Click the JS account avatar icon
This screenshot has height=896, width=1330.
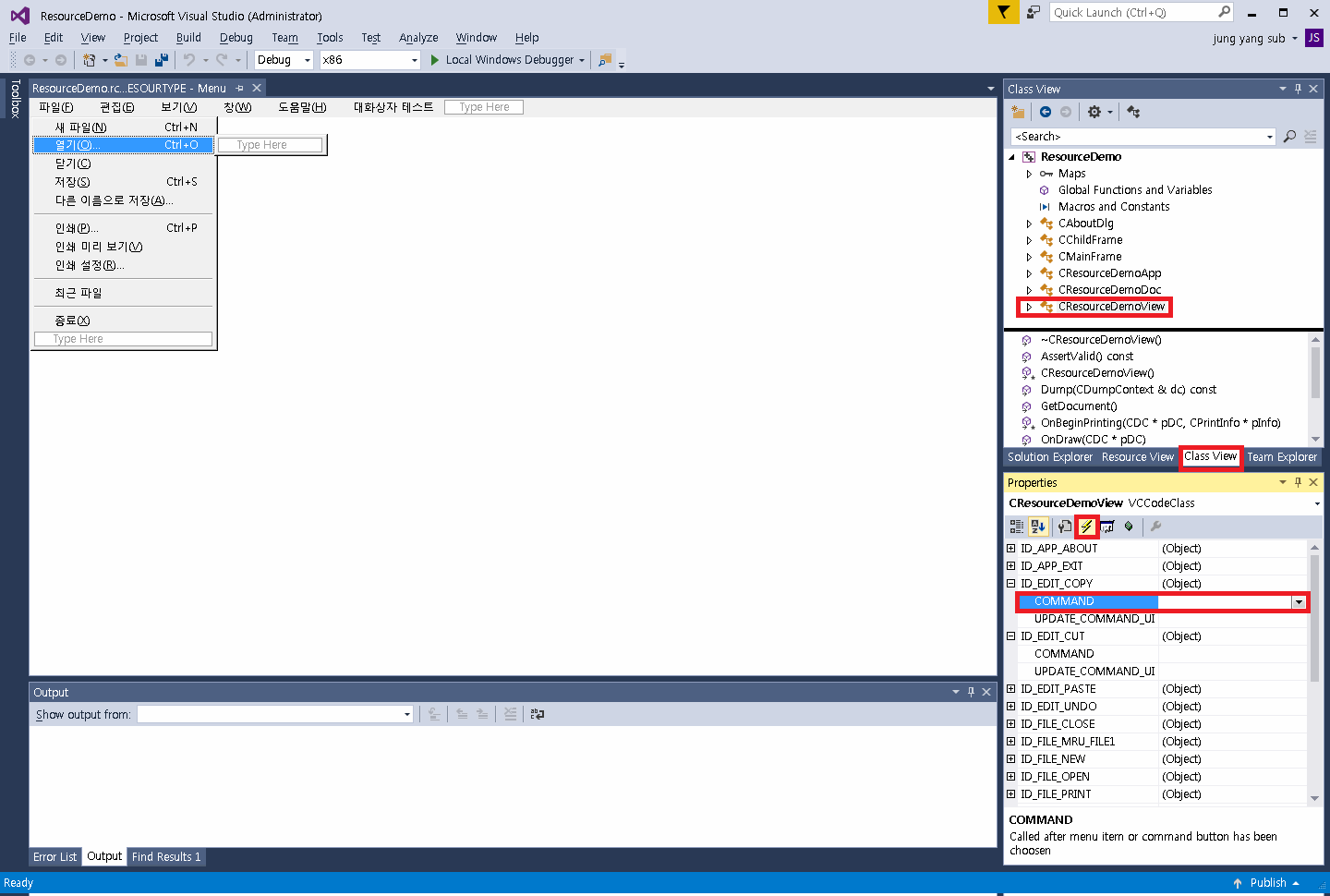click(x=1313, y=38)
